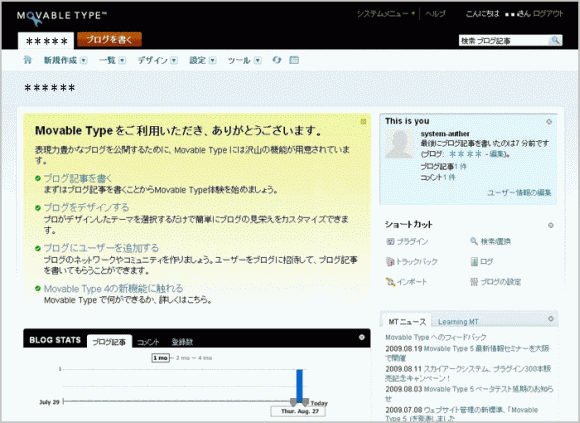Click the プラグイン shortcut icon

[x=390, y=241]
